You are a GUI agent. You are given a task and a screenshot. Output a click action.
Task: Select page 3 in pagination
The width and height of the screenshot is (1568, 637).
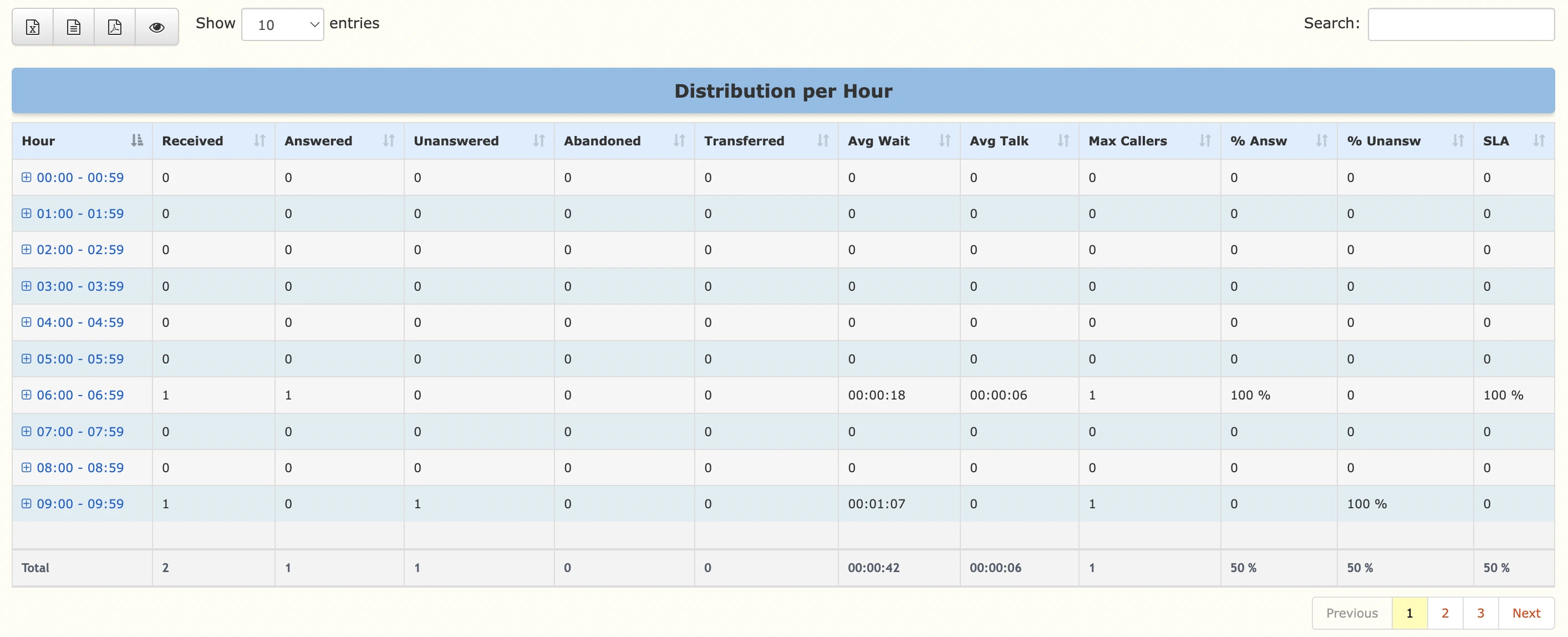pyautogui.click(x=1480, y=613)
